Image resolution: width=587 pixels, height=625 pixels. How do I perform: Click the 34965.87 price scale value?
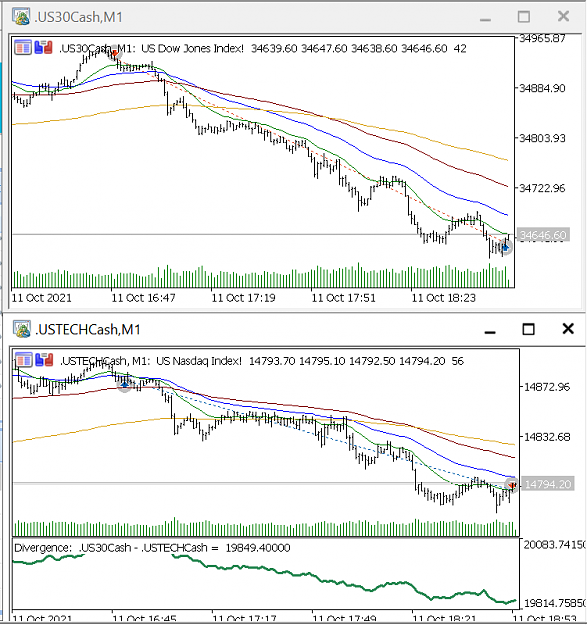[x=542, y=38]
